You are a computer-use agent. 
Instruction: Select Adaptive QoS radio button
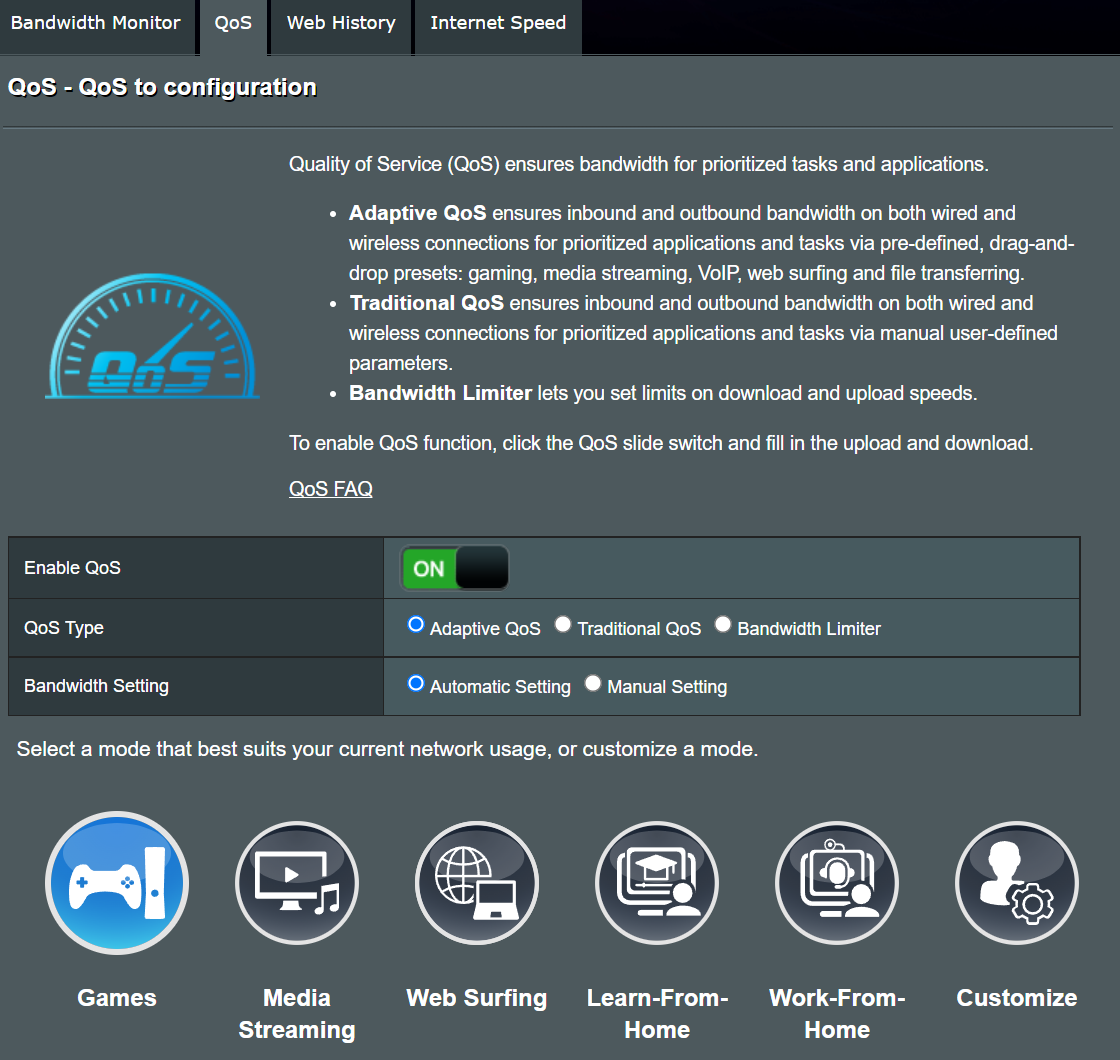417,625
